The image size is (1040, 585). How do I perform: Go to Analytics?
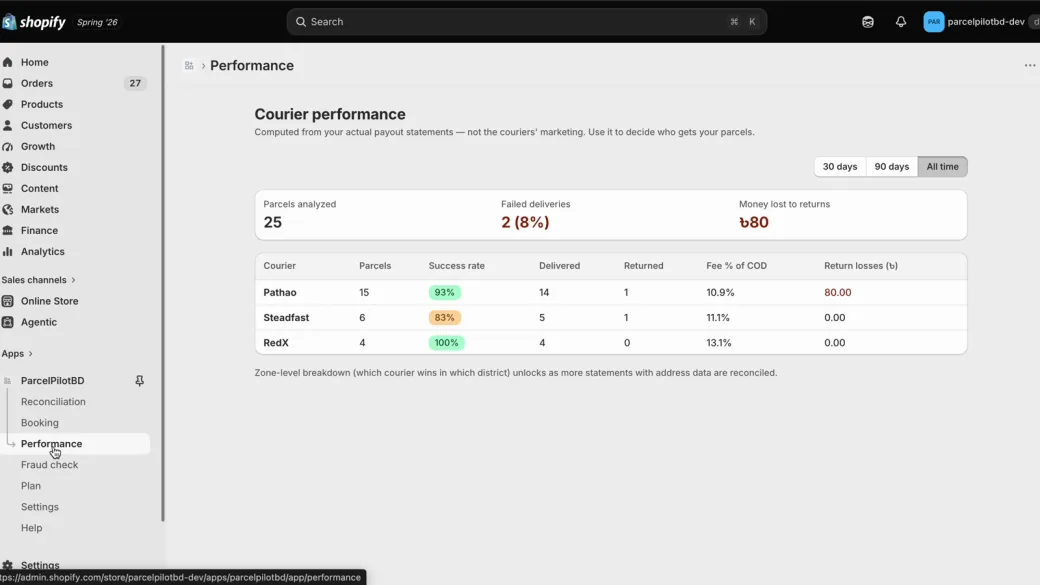coord(42,251)
